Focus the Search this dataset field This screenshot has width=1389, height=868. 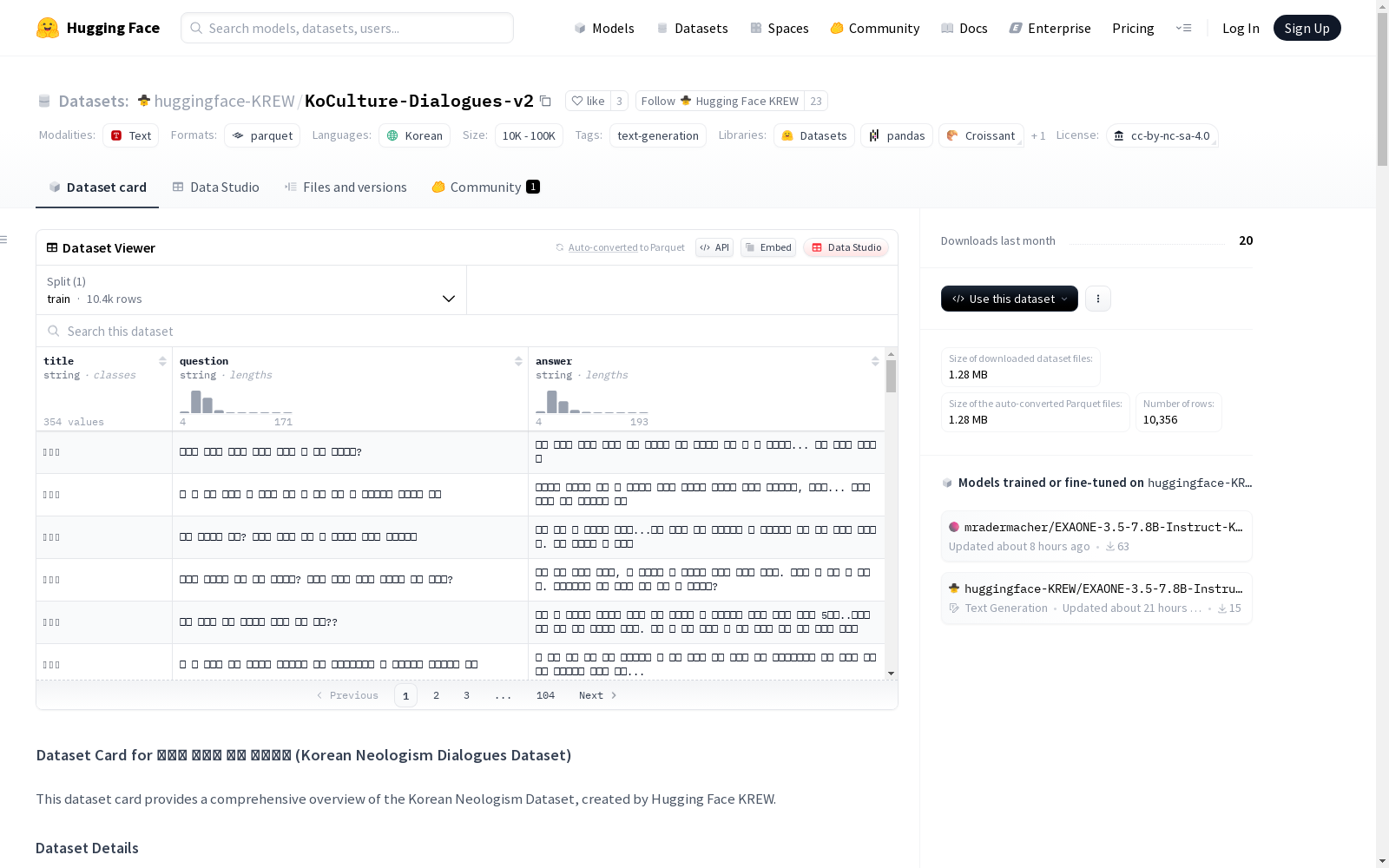[x=467, y=332]
